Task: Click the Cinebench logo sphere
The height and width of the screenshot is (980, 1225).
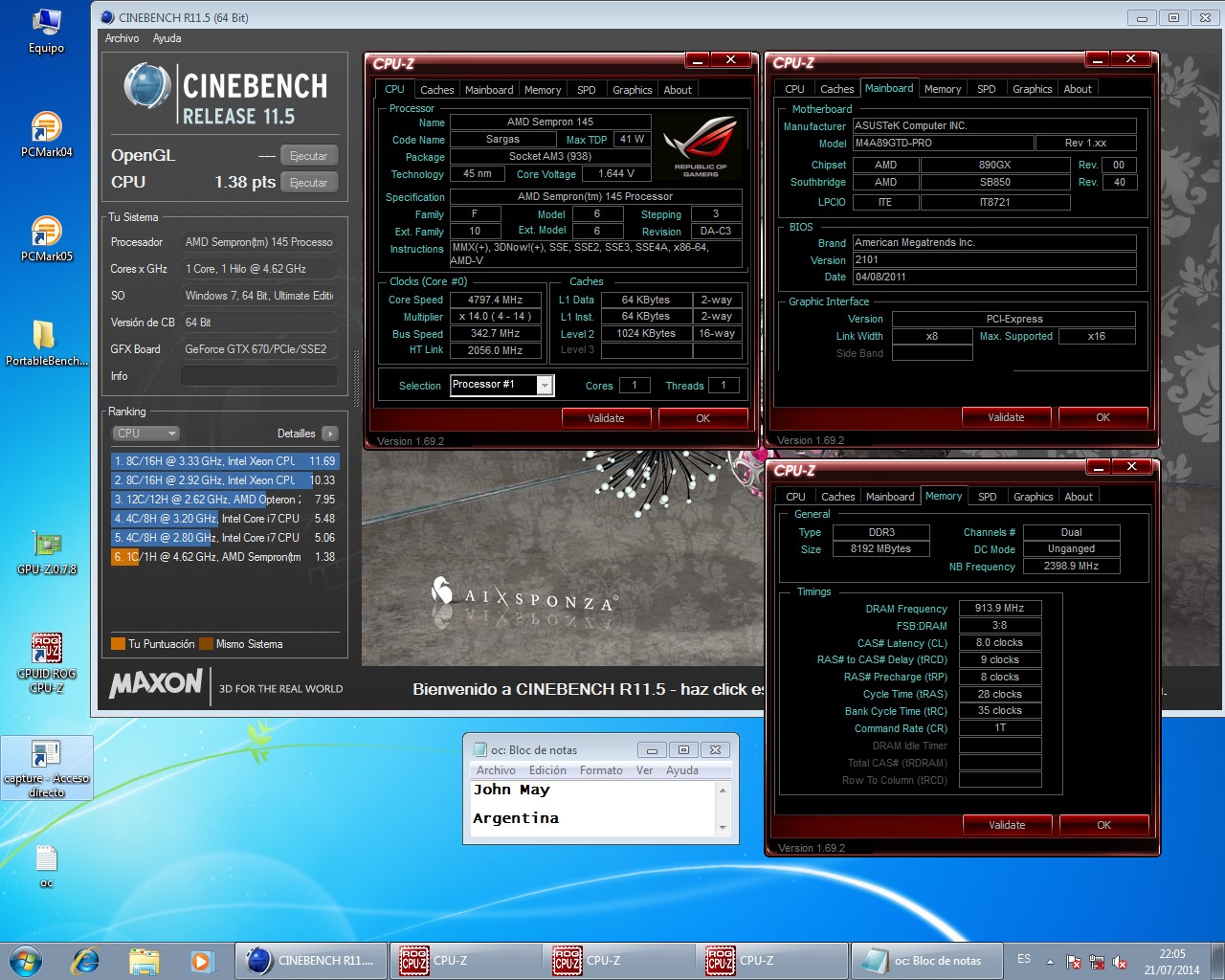Action: pos(147,86)
